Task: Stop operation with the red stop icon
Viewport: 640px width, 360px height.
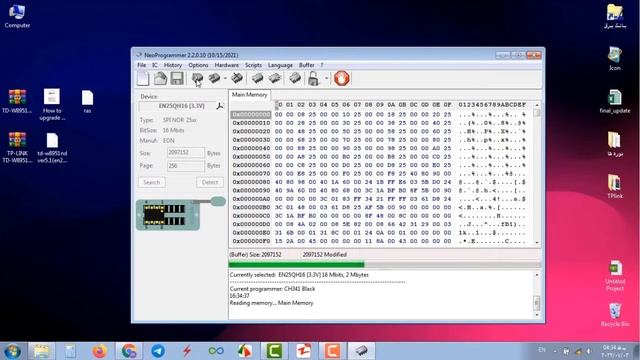Action: pos(342,78)
